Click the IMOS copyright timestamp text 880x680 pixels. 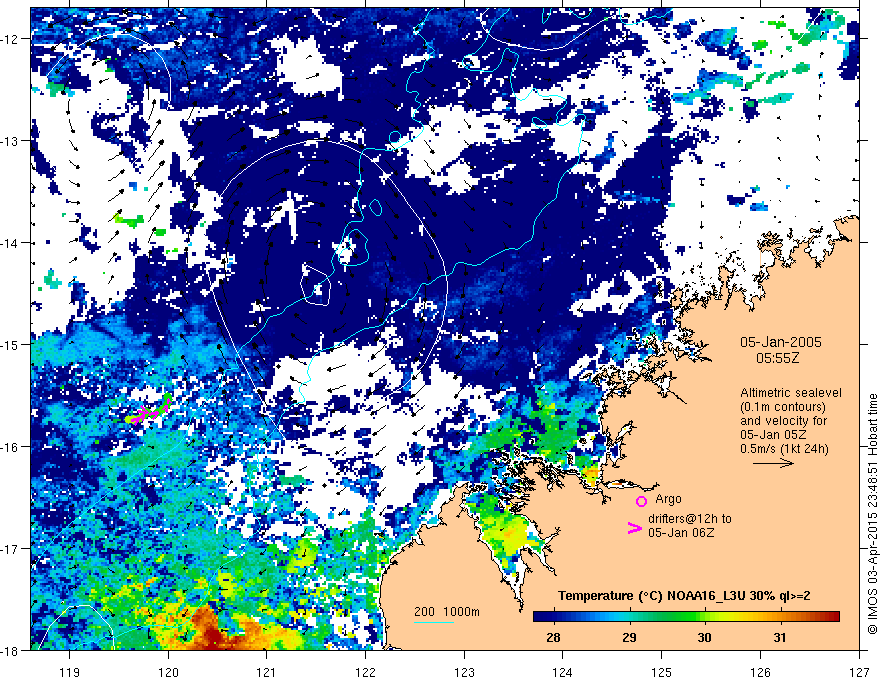coord(873,515)
